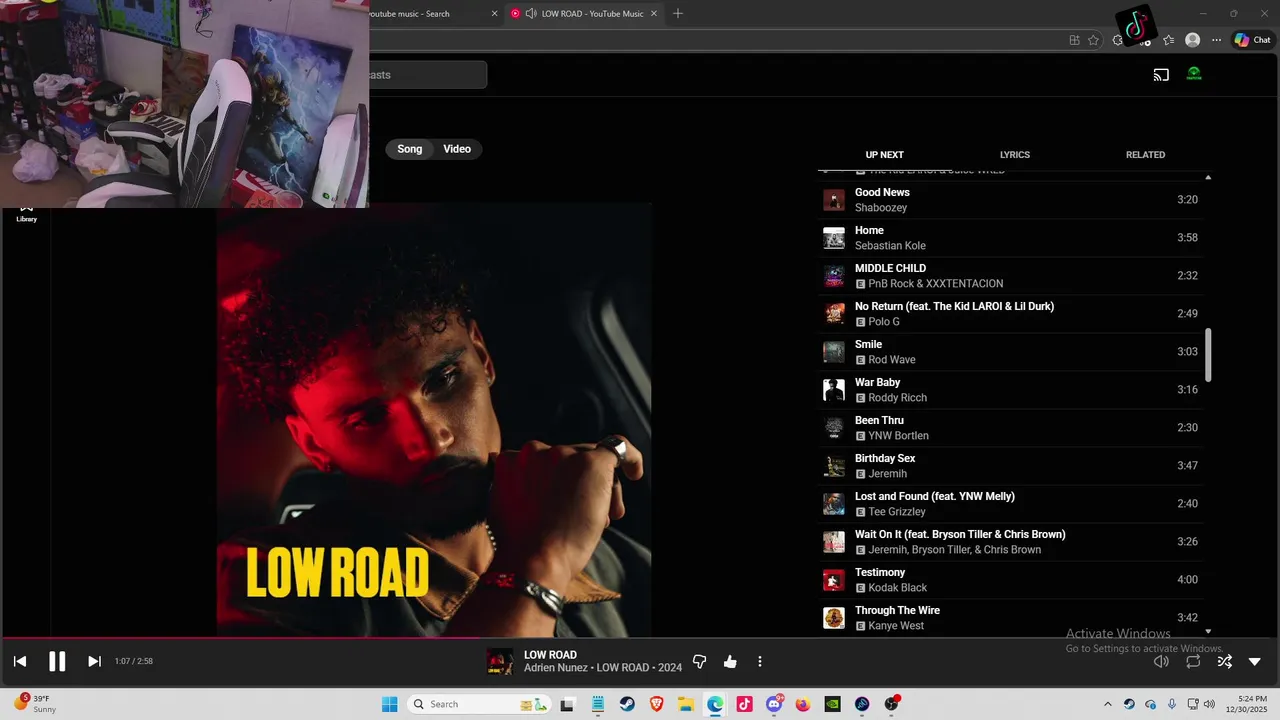Open the browser Favorites list icon
The height and width of the screenshot is (720, 1280).
[x=1168, y=40]
